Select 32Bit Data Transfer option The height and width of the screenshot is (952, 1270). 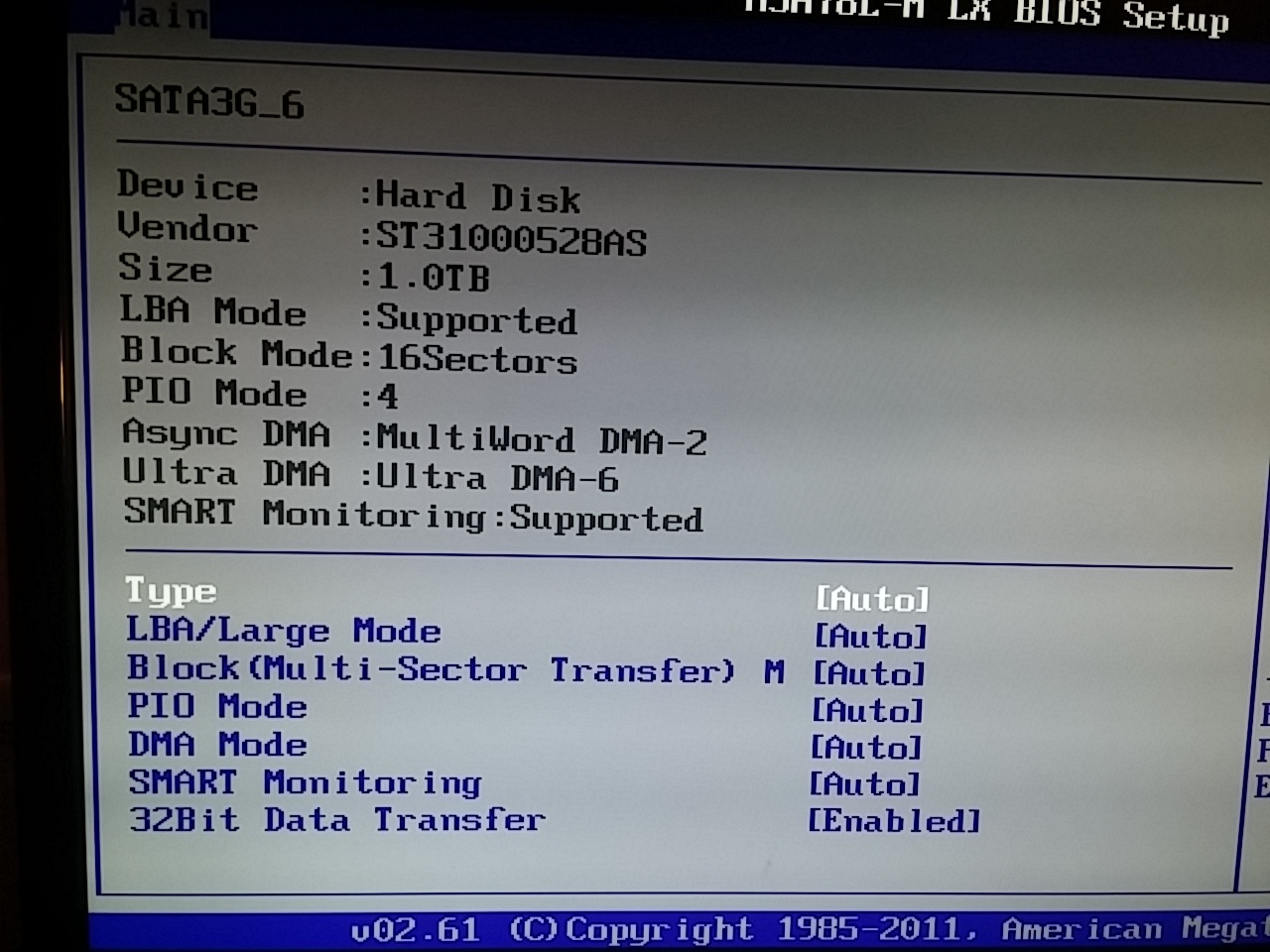tap(337, 820)
